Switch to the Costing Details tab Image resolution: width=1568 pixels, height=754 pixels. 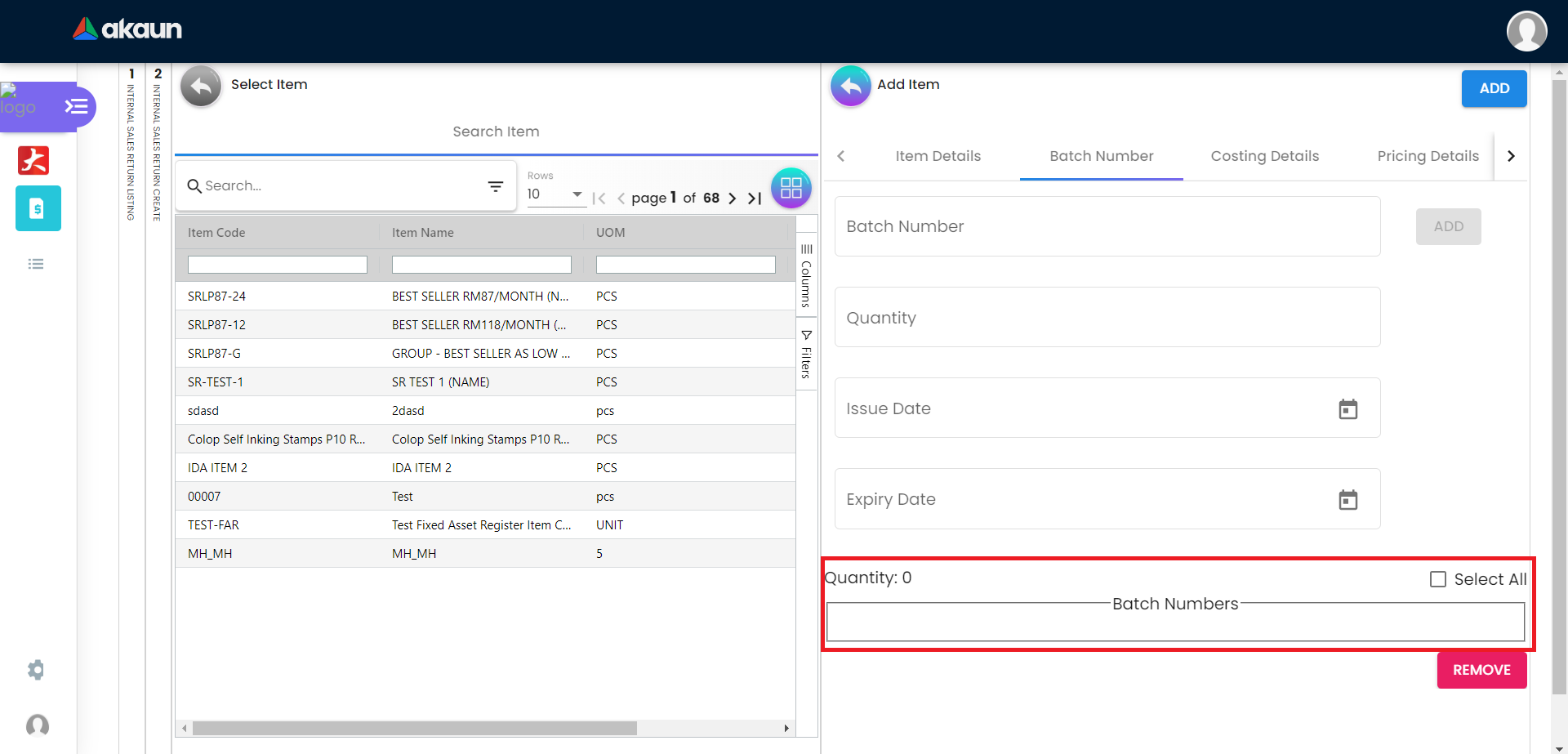click(x=1264, y=156)
